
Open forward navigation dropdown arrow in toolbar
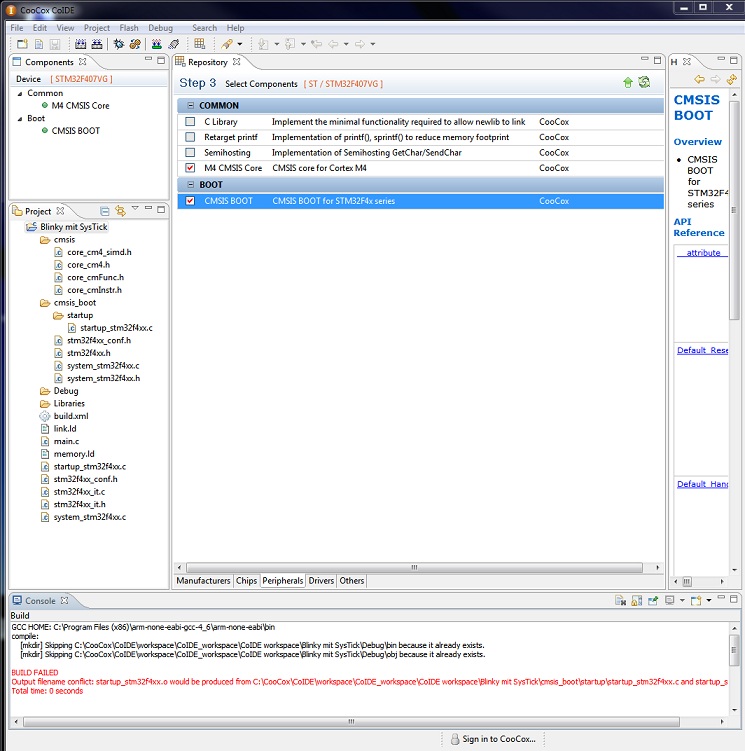[x=373, y=44]
